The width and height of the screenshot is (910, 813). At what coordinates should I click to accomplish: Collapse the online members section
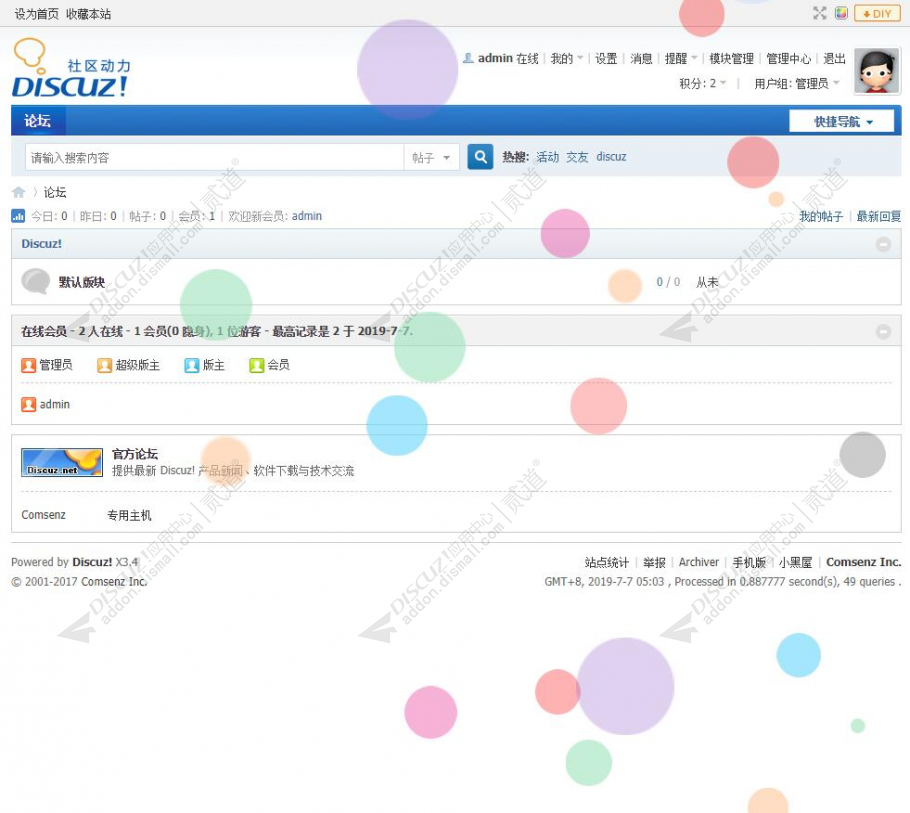[883, 331]
